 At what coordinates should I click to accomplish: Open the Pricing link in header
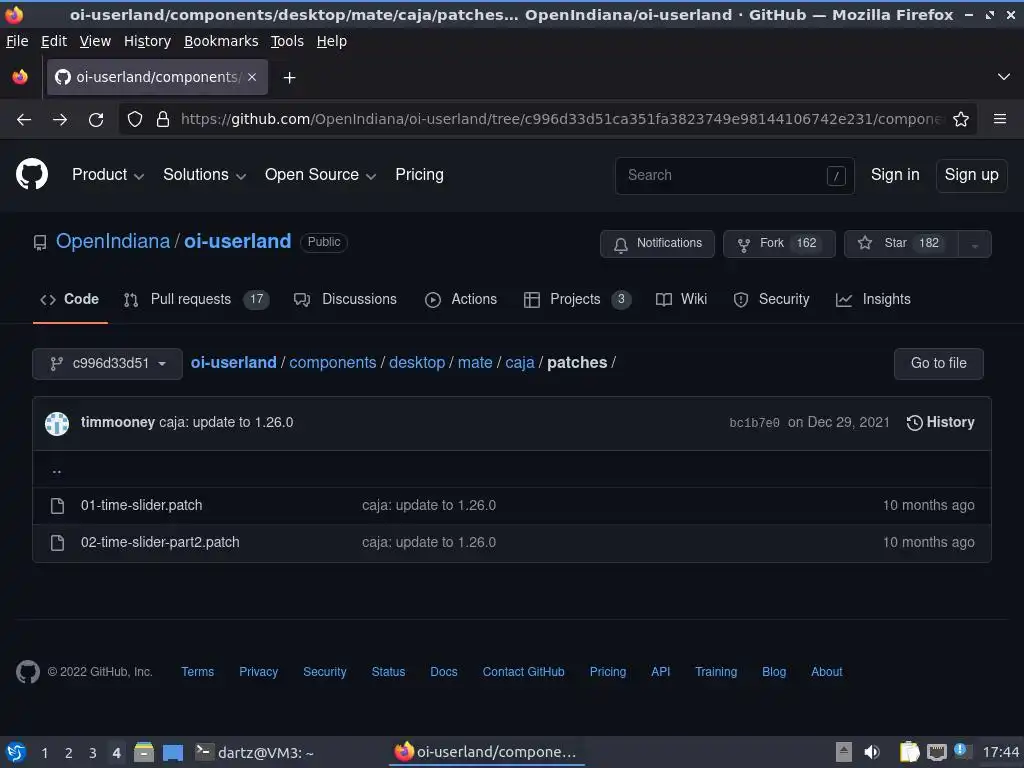pos(419,175)
